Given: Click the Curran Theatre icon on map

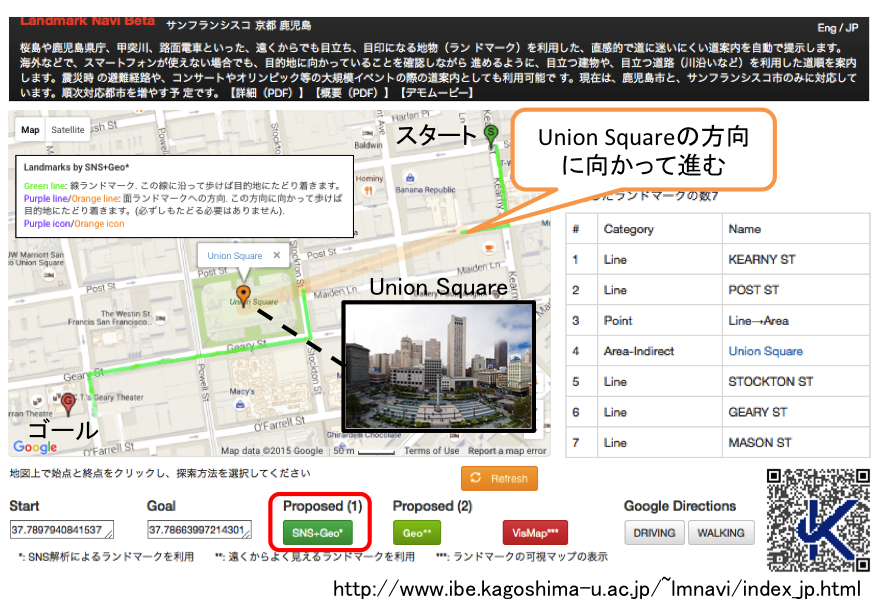Looking at the screenshot, I should [x=37, y=401].
